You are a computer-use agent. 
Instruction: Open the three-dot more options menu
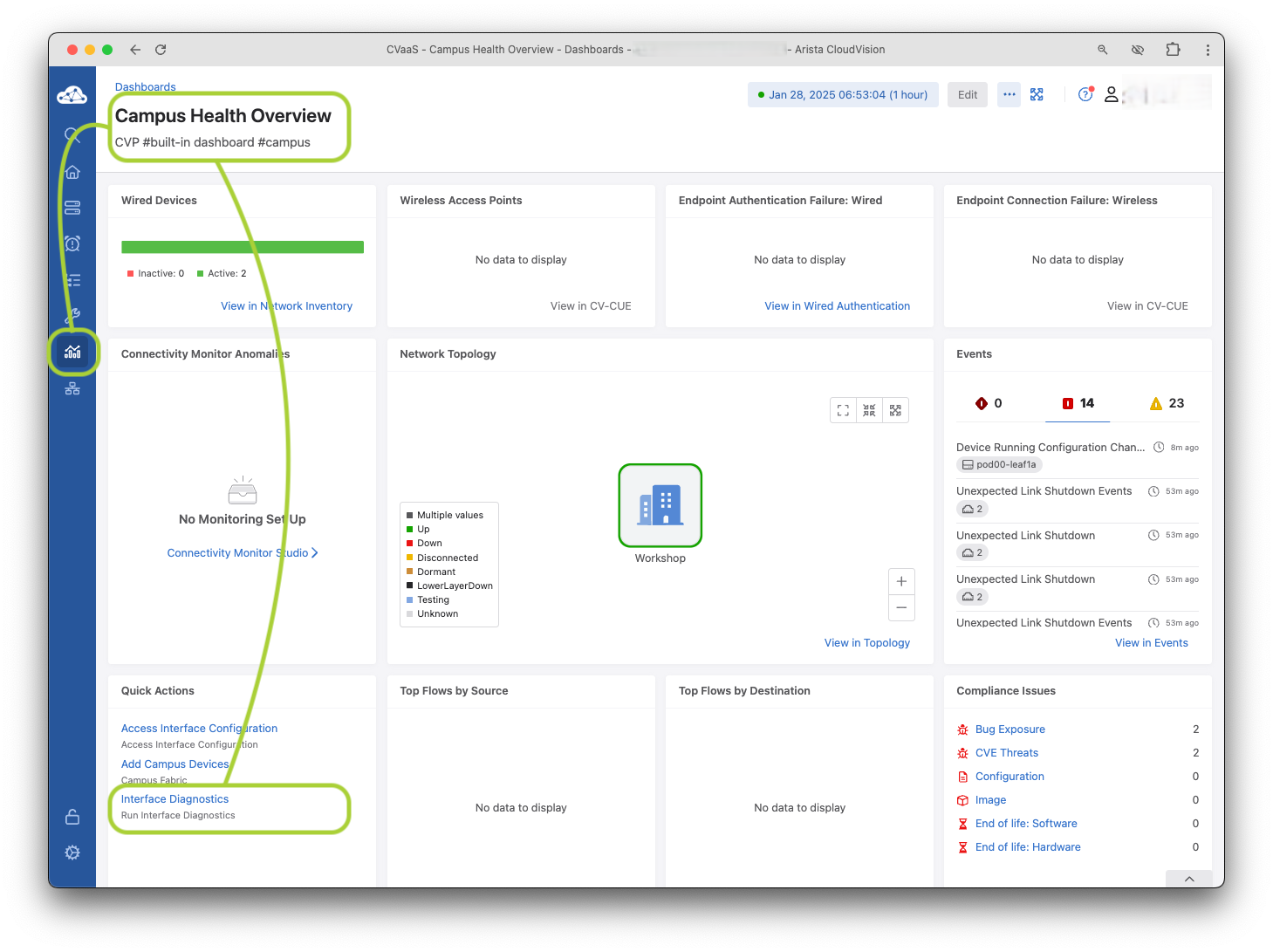coord(1010,95)
